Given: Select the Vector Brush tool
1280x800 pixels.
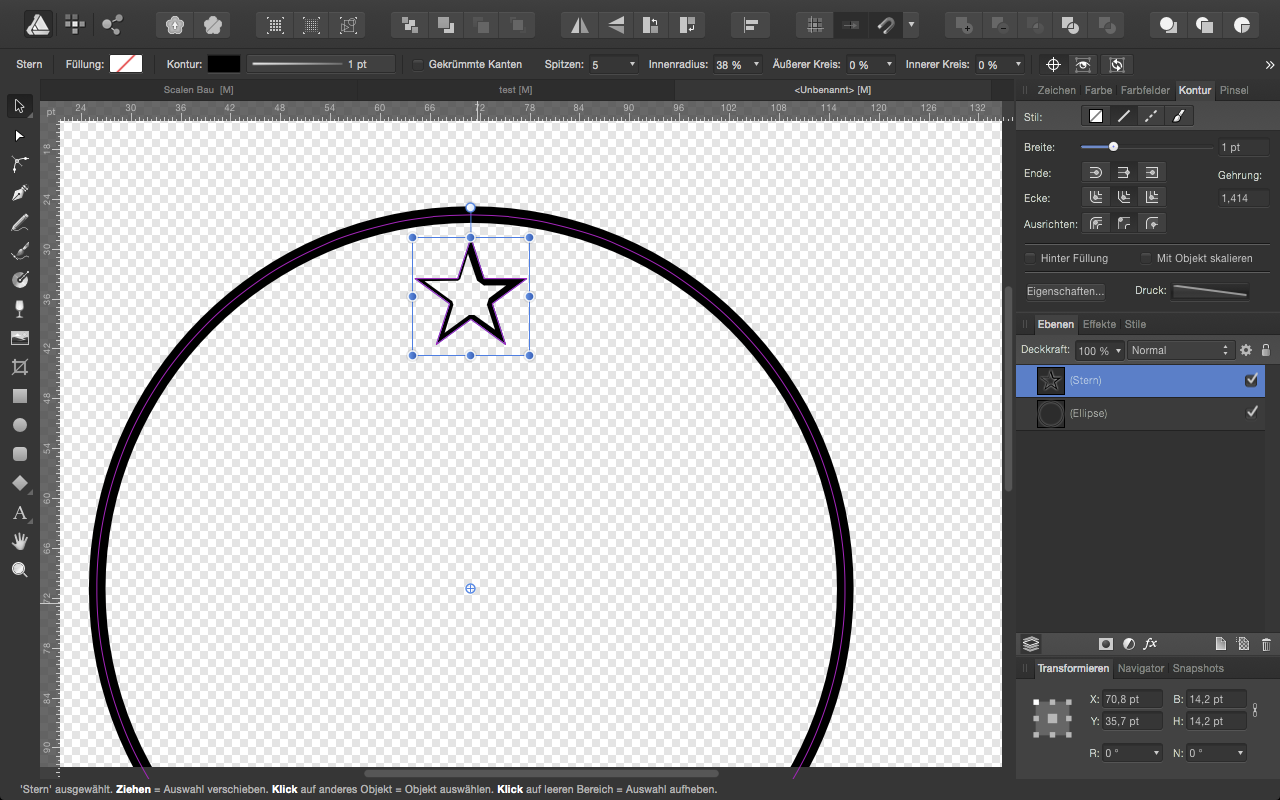Looking at the screenshot, I should click(19, 251).
